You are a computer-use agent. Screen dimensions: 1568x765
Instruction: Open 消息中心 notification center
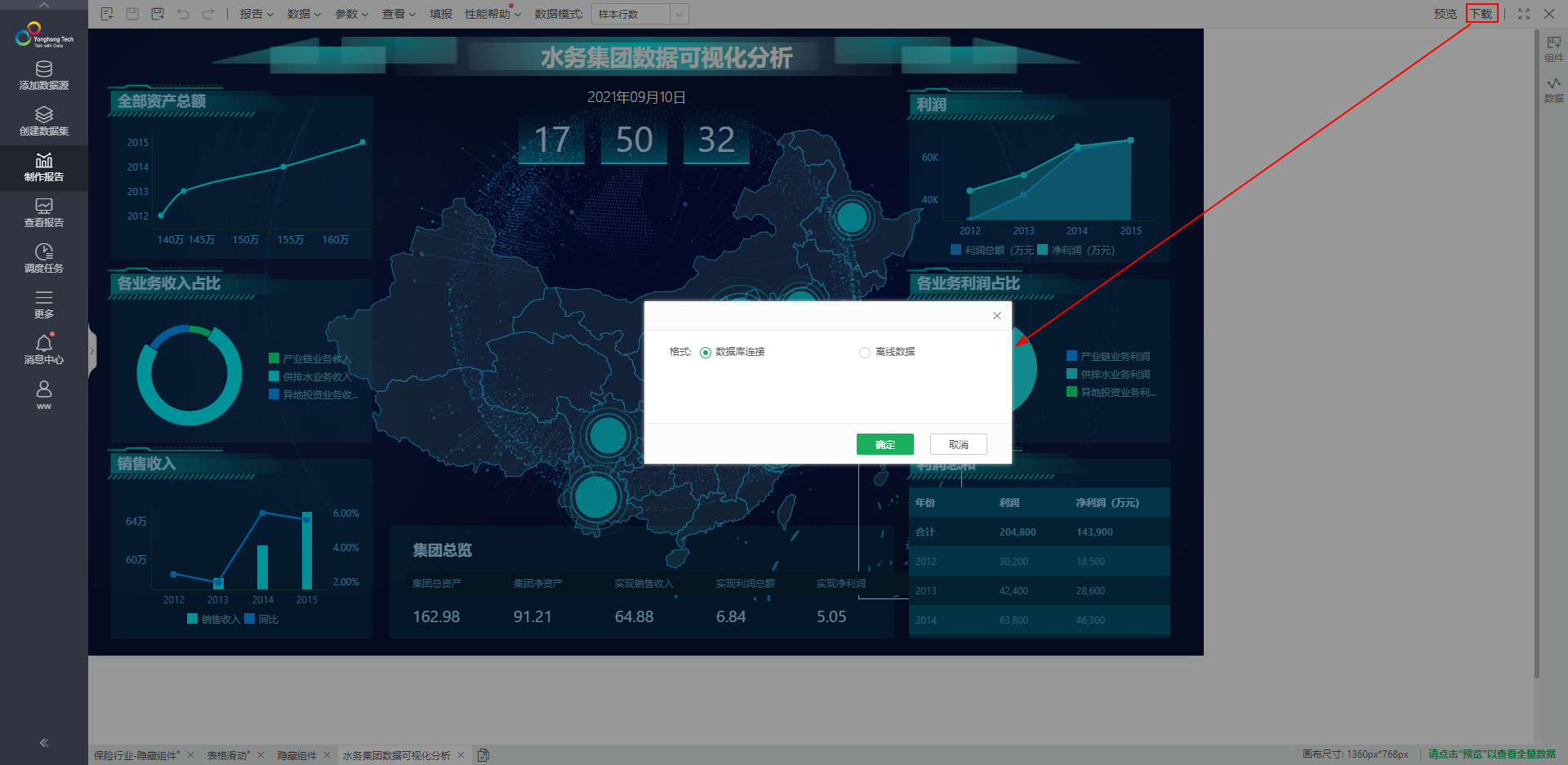click(43, 349)
